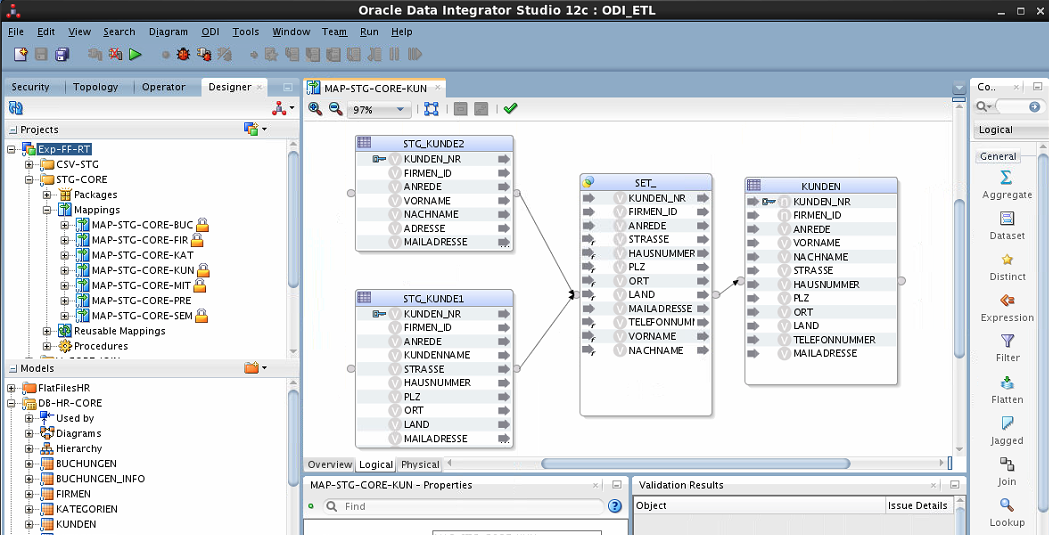Collapse the STG-CORE folder
This screenshot has height=535, width=1049.
pos(29,179)
